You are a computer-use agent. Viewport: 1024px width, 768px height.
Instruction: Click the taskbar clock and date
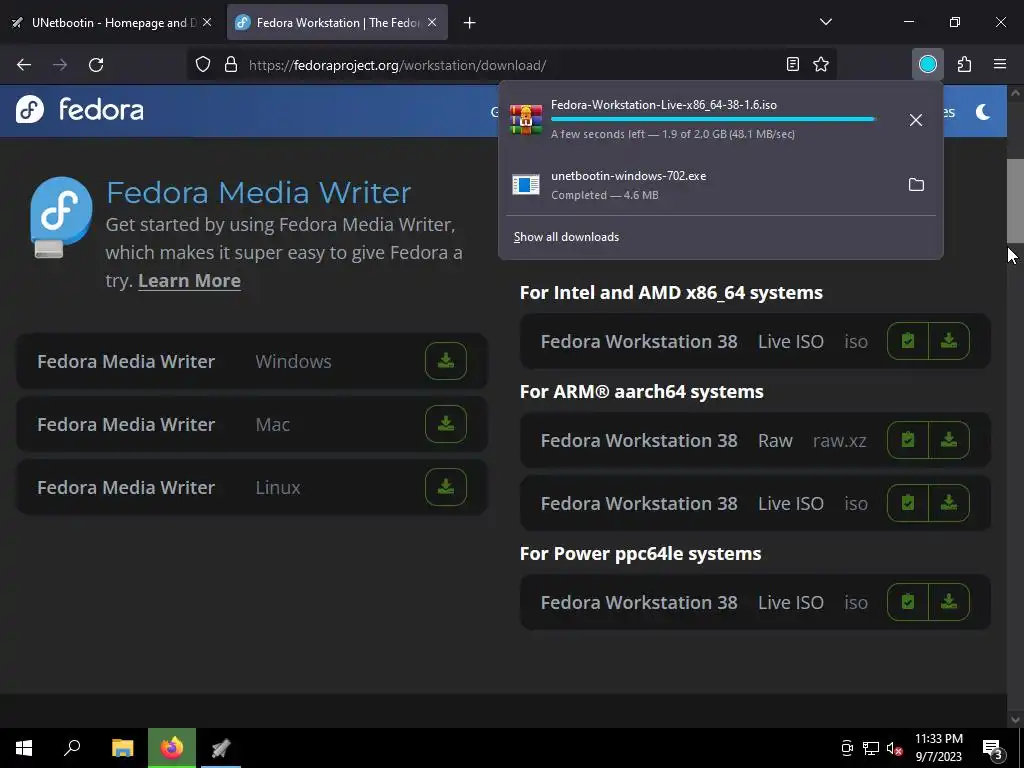(x=938, y=748)
